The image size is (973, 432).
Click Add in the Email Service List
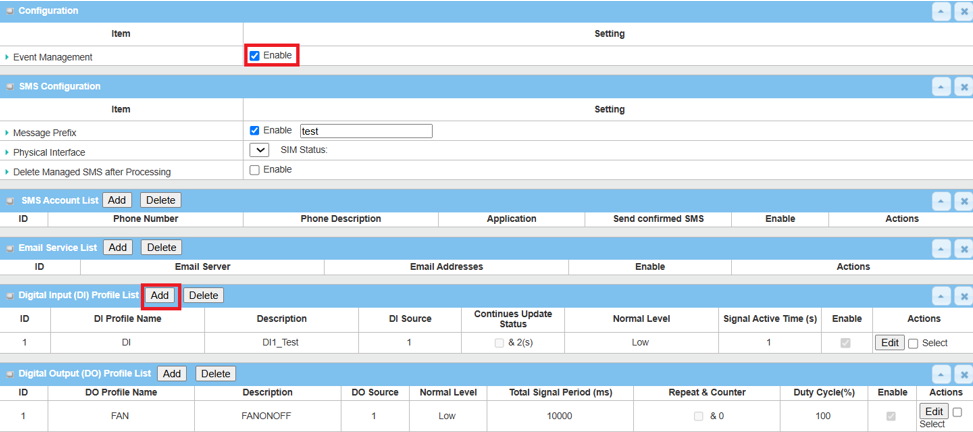(x=118, y=247)
